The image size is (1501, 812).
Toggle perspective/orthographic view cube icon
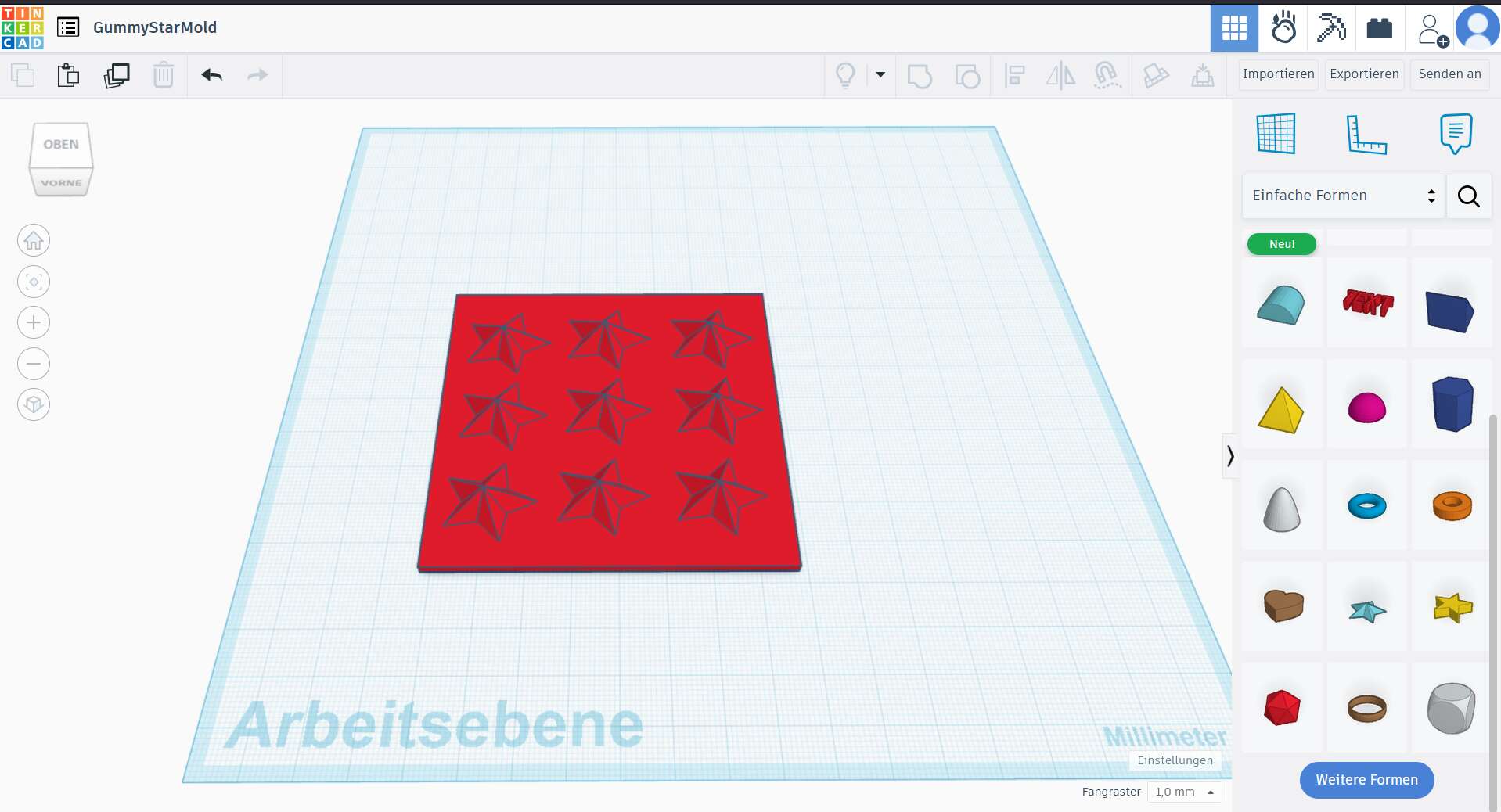[34, 404]
